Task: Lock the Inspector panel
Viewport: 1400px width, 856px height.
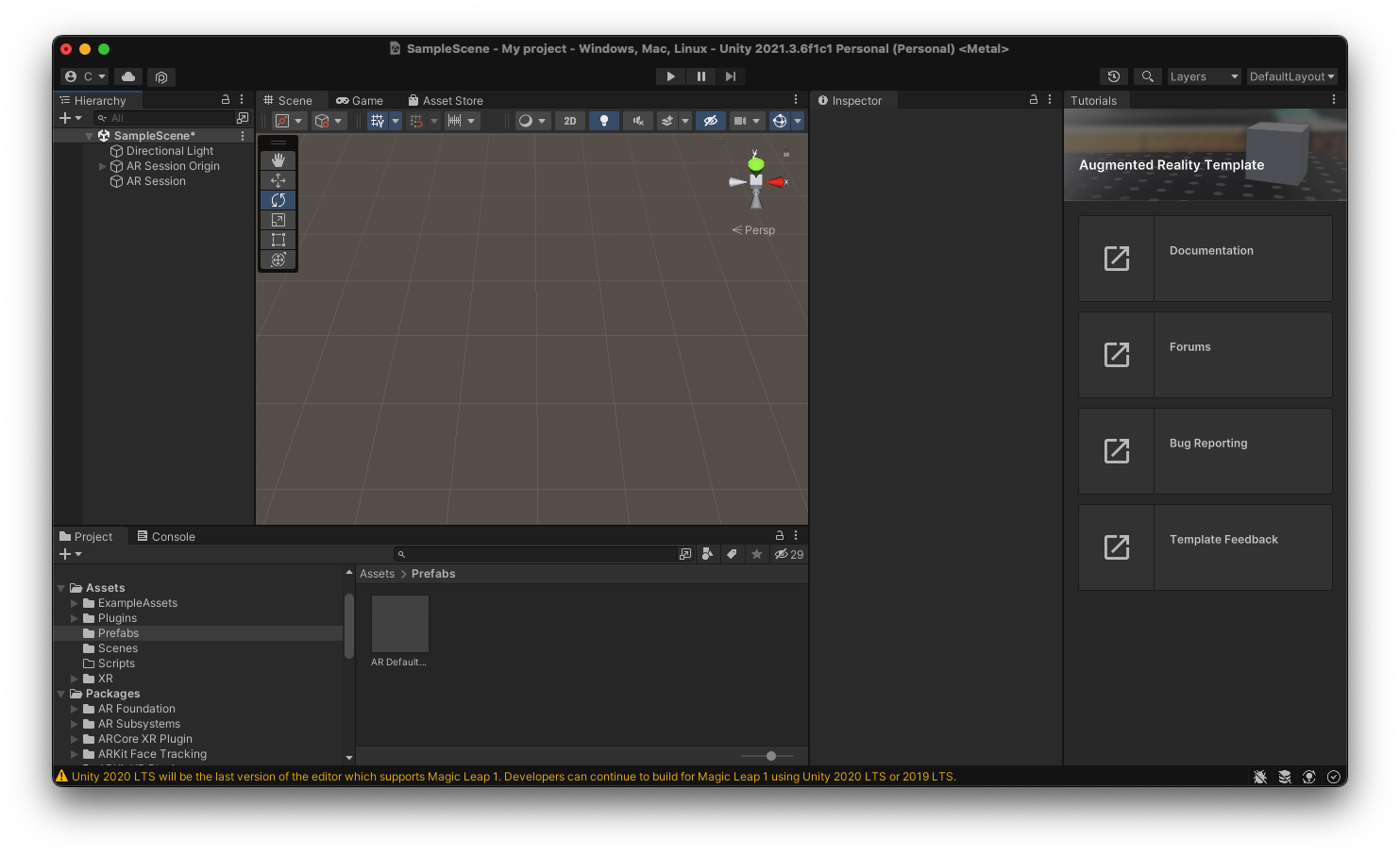Action: click(1034, 99)
